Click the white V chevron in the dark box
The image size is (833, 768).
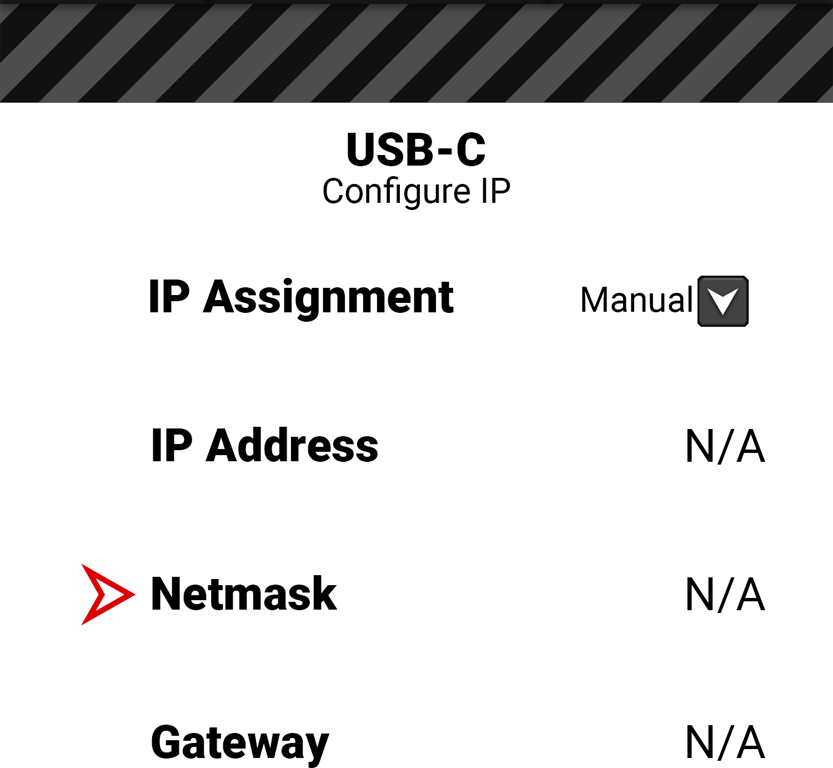click(722, 302)
